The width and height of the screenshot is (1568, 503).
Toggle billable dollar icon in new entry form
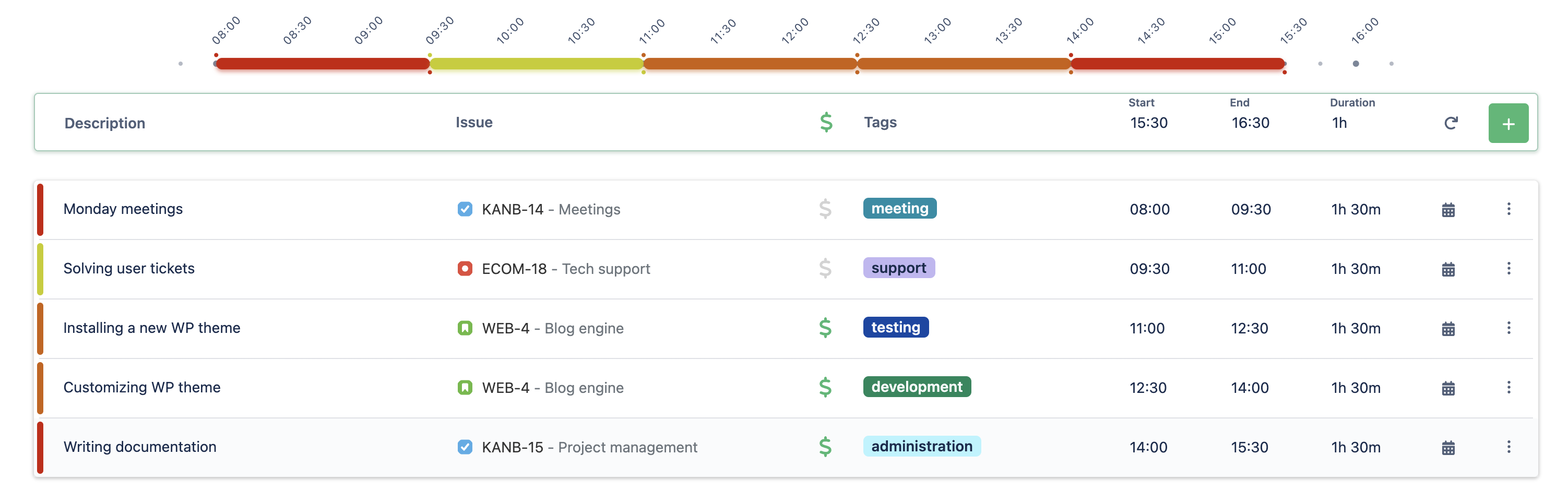tap(825, 123)
